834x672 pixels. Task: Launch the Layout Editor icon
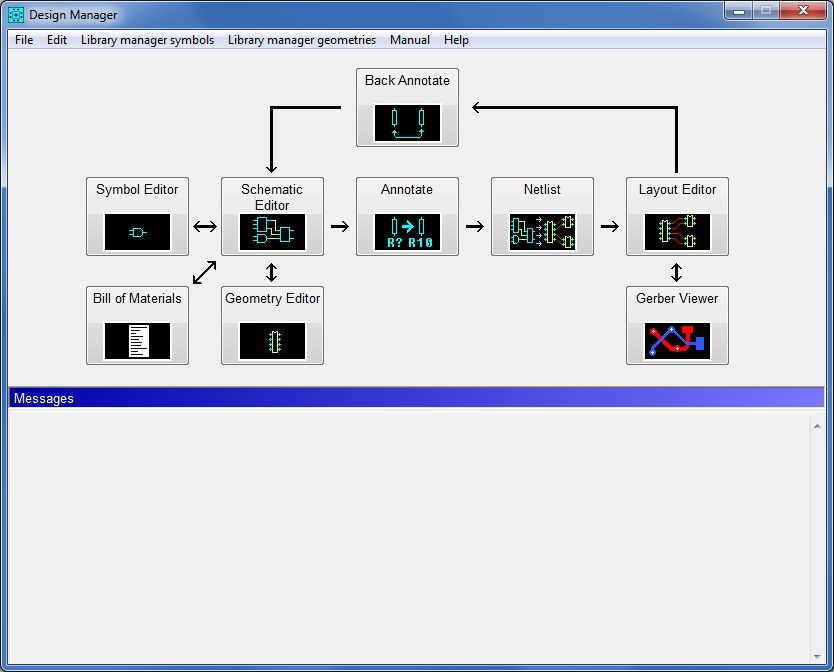677,232
